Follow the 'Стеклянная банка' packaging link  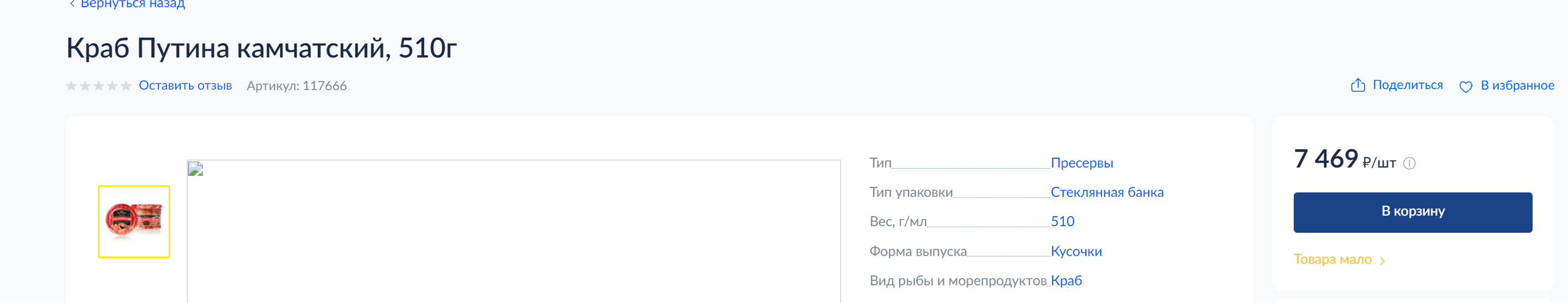point(1106,192)
